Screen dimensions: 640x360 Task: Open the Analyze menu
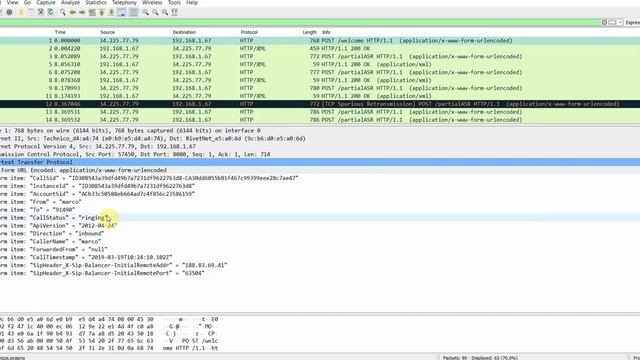point(70,2)
